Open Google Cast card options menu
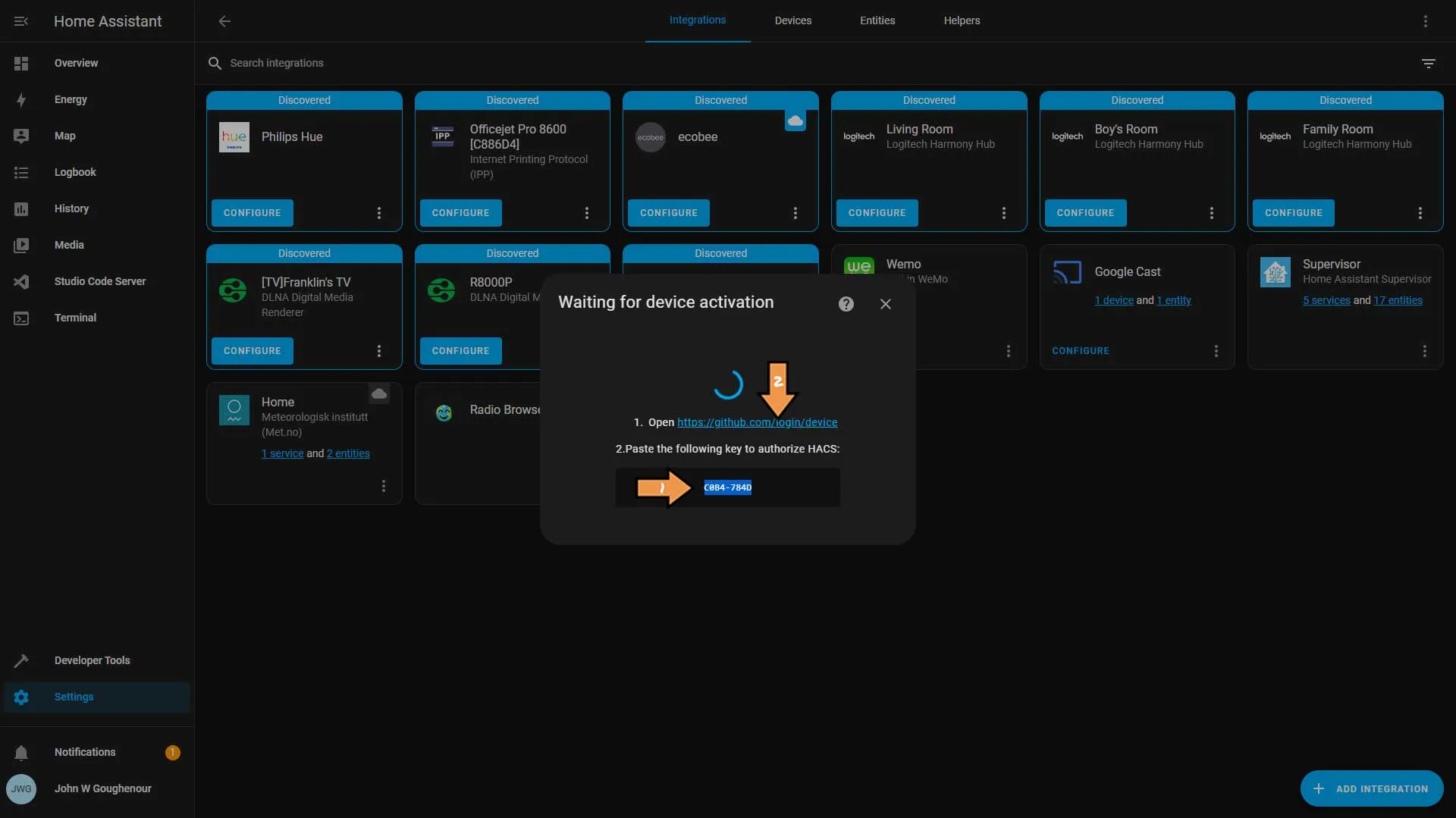 pyautogui.click(x=1216, y=351)
